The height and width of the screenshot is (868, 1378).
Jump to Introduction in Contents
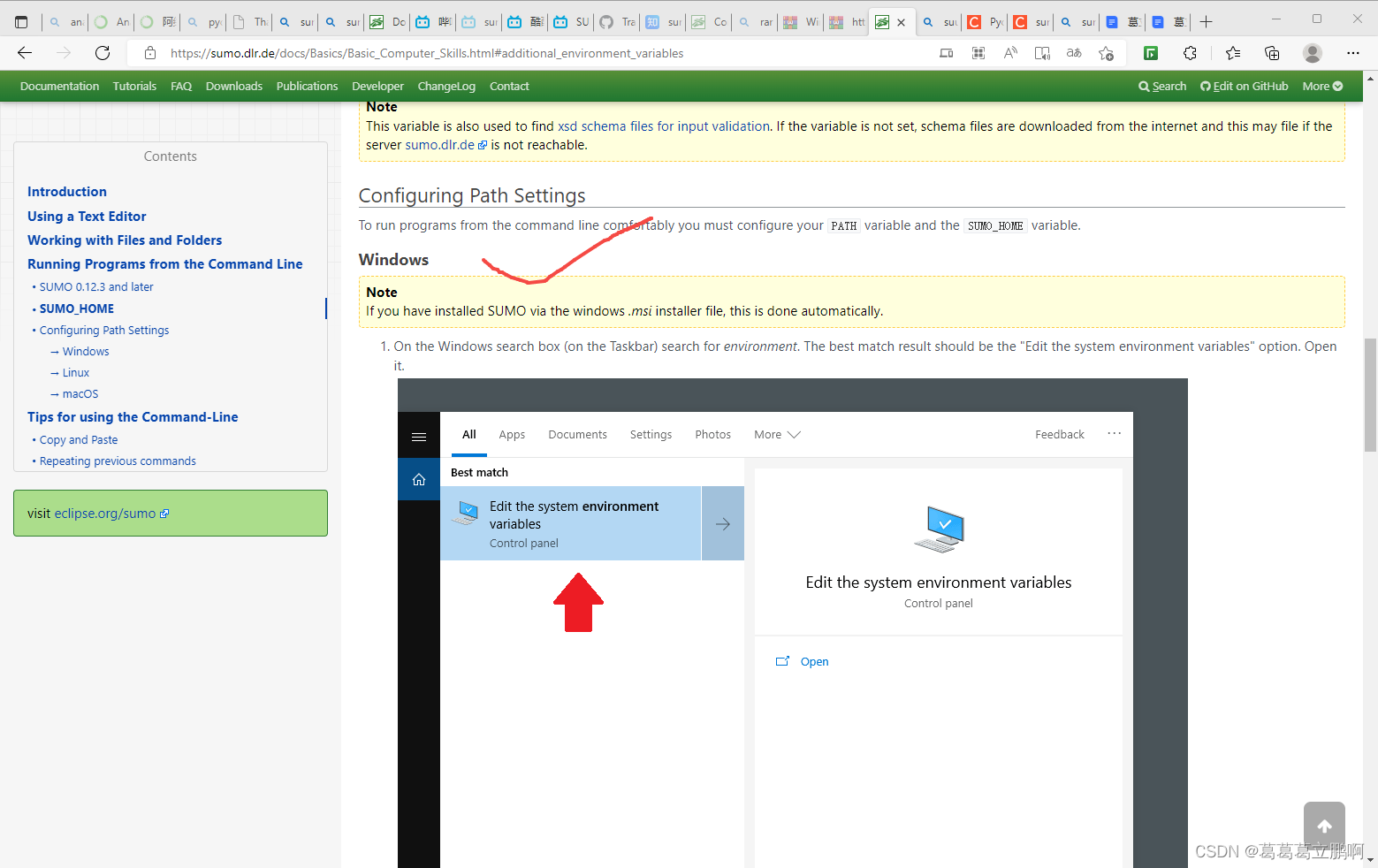[x=67, y=192]
